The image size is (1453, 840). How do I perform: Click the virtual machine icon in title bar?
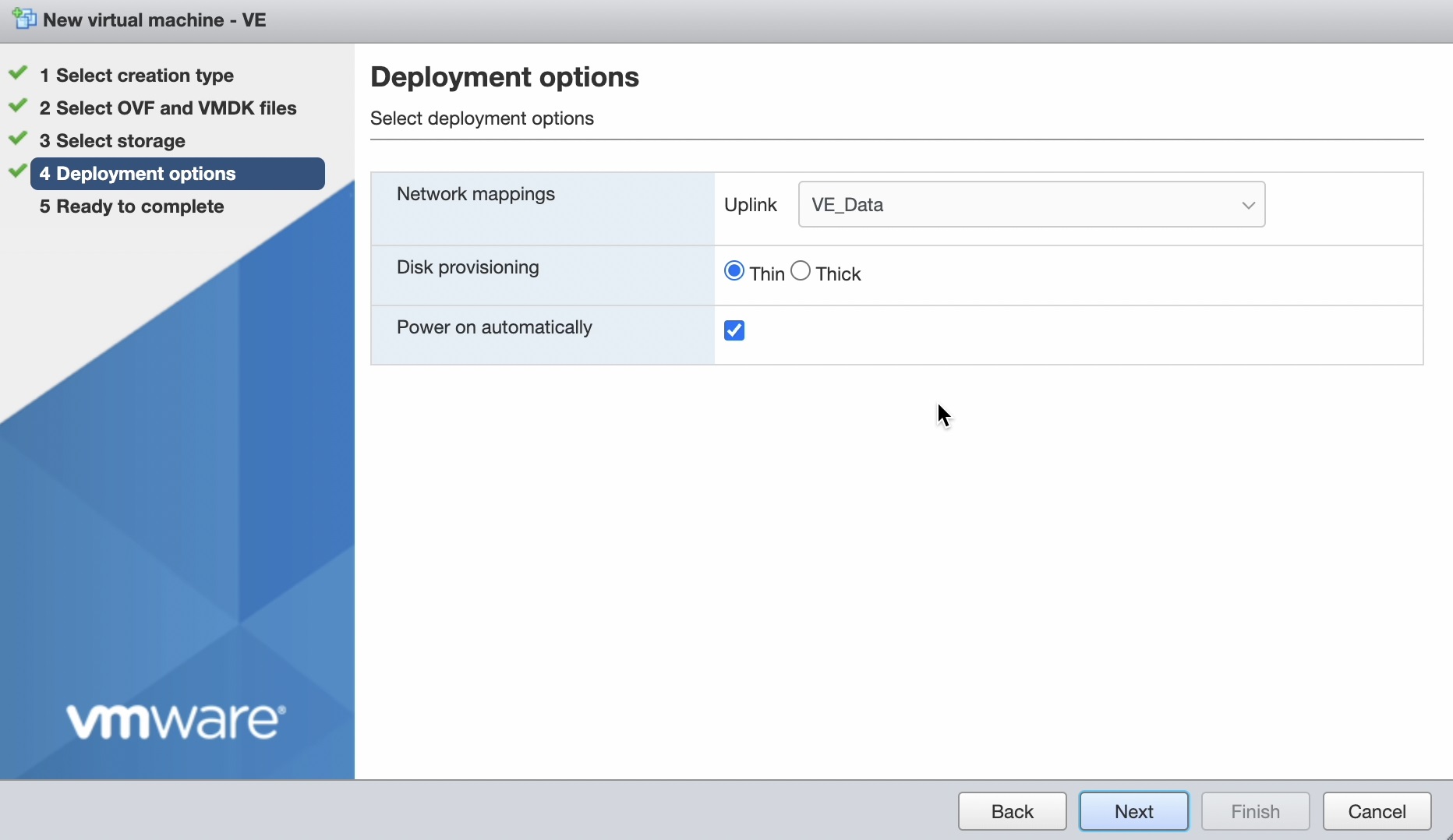coord(24,19)
